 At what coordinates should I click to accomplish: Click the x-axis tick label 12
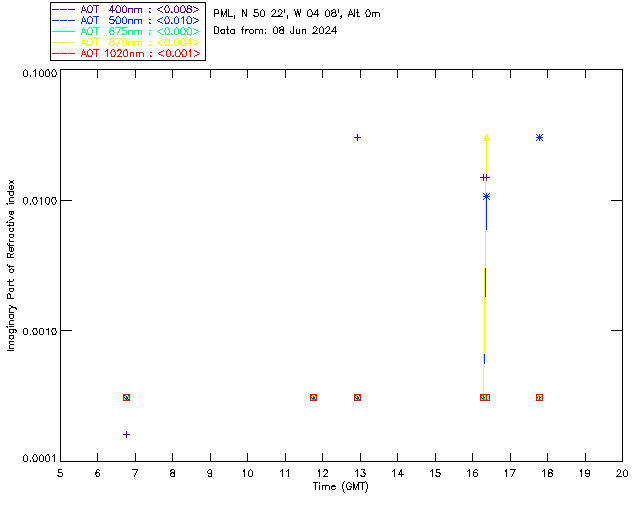click(x=322, y=473)
